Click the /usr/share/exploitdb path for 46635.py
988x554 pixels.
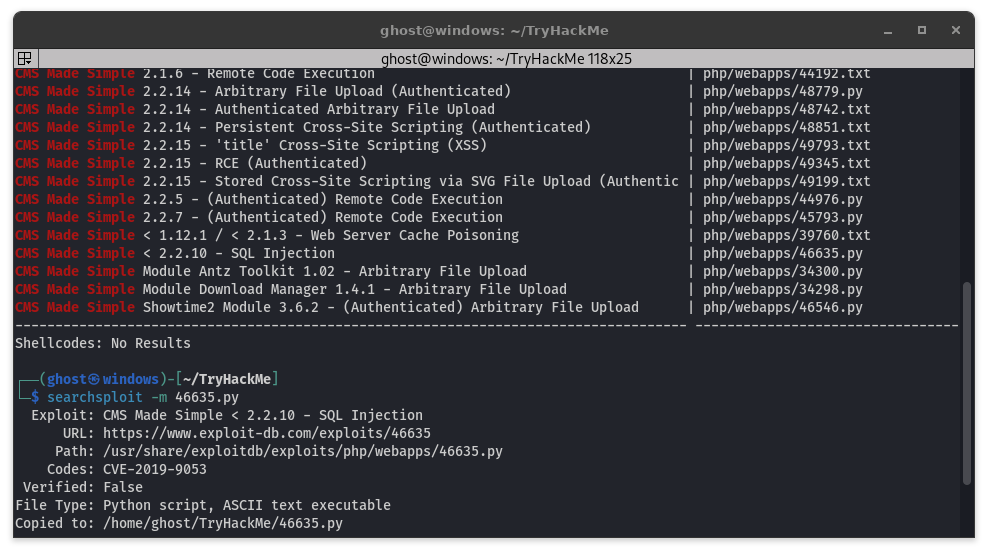303,451
